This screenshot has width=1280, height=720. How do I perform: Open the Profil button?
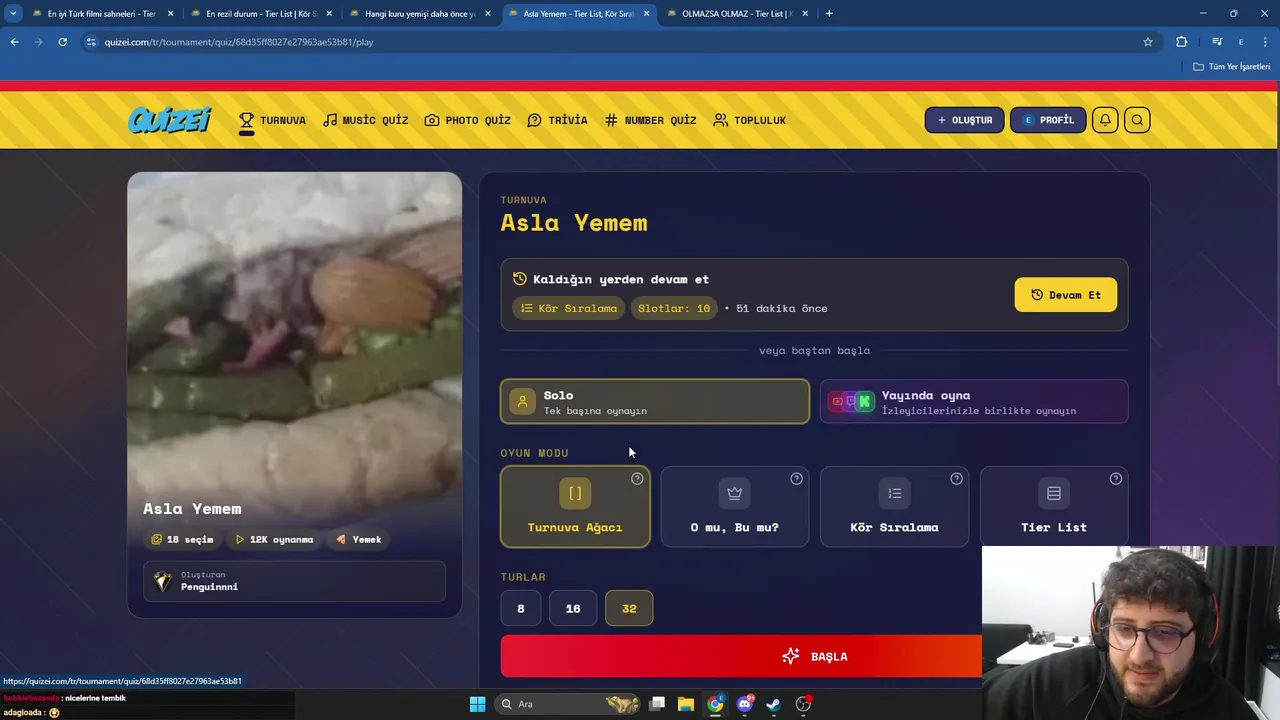pyautogui.click(x=1047, y=120)
